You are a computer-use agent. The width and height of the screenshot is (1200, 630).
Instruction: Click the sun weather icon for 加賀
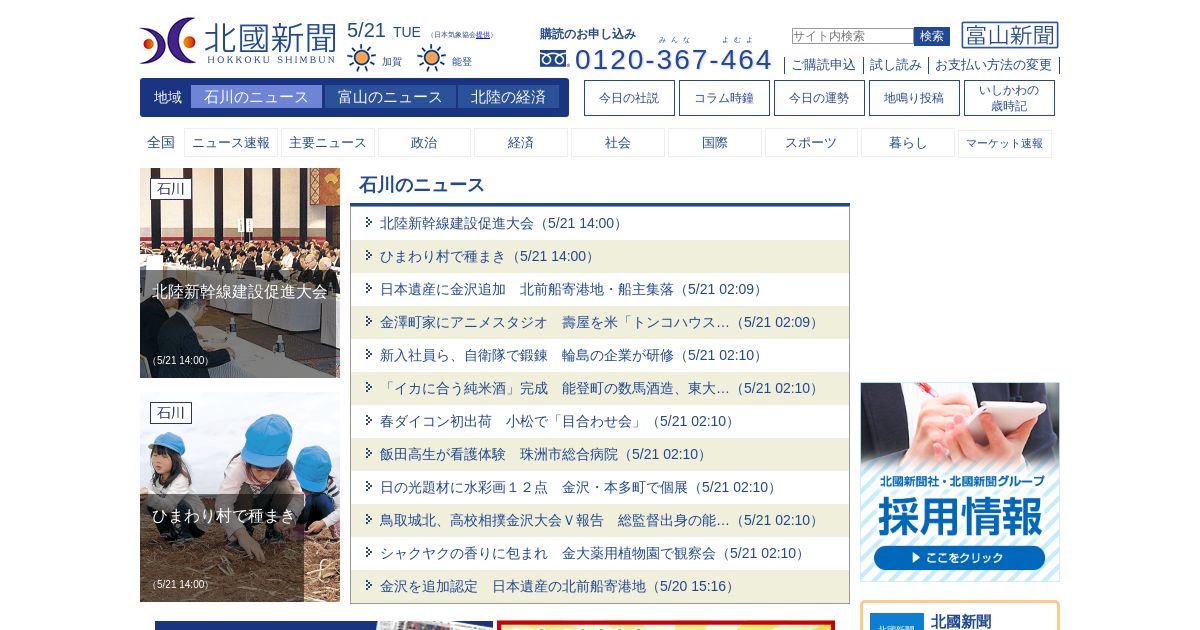(x=362, y=59)
